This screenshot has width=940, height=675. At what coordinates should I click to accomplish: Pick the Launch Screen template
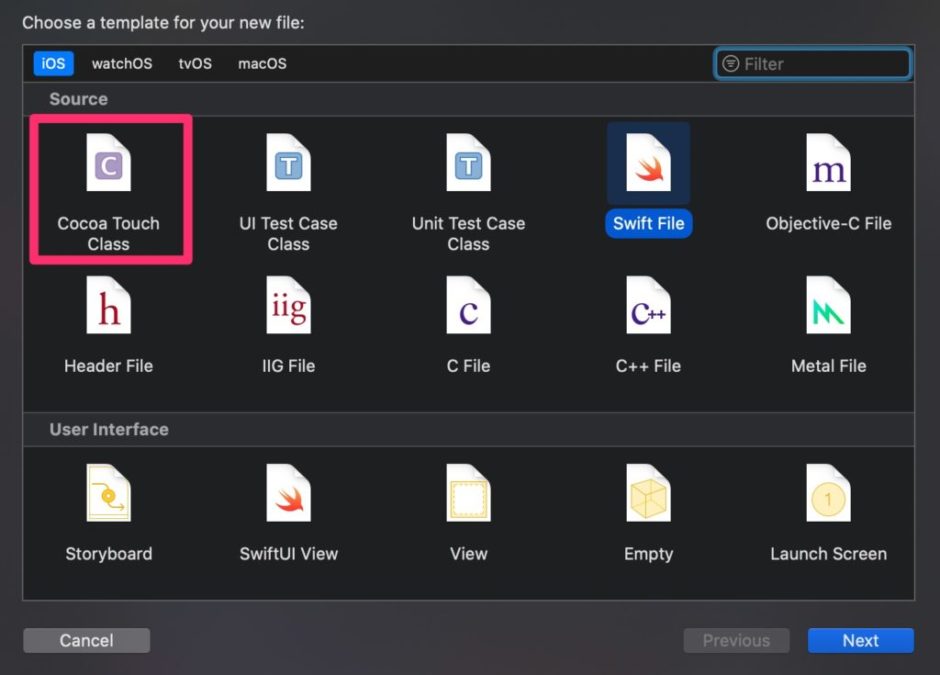828,496
